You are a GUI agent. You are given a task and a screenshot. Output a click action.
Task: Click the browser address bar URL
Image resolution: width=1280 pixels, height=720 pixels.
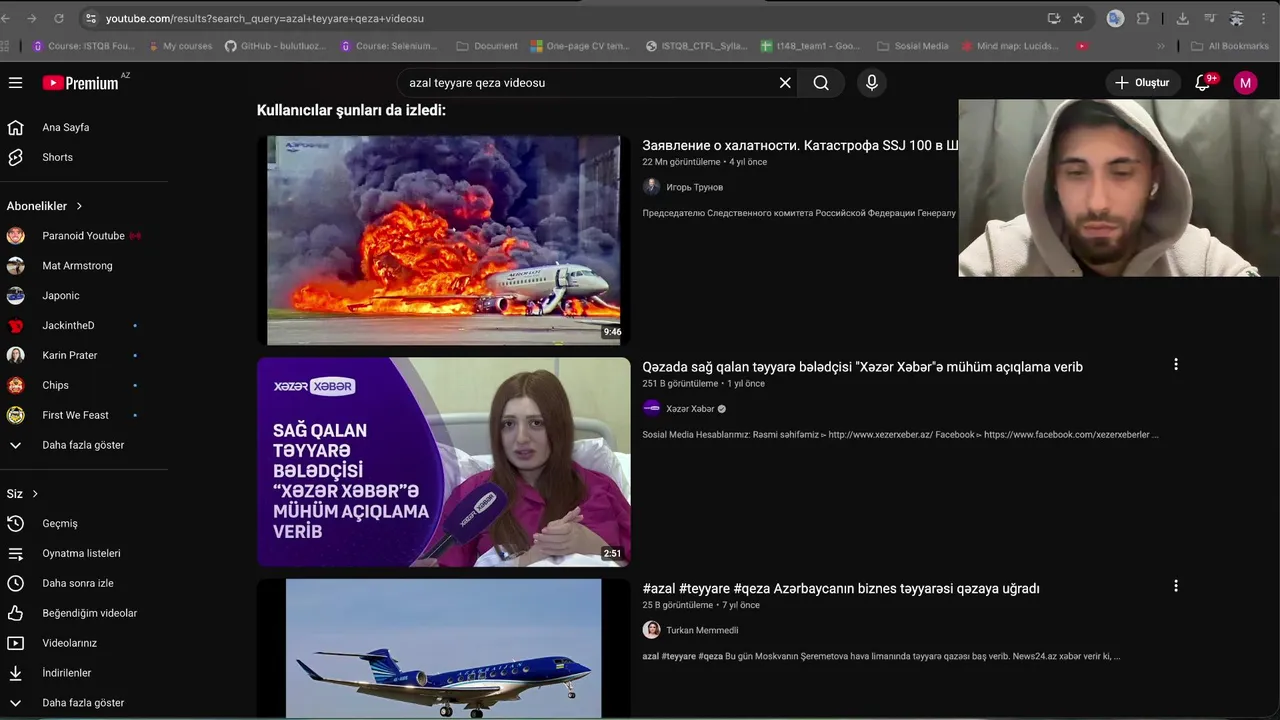click(265, 18)
